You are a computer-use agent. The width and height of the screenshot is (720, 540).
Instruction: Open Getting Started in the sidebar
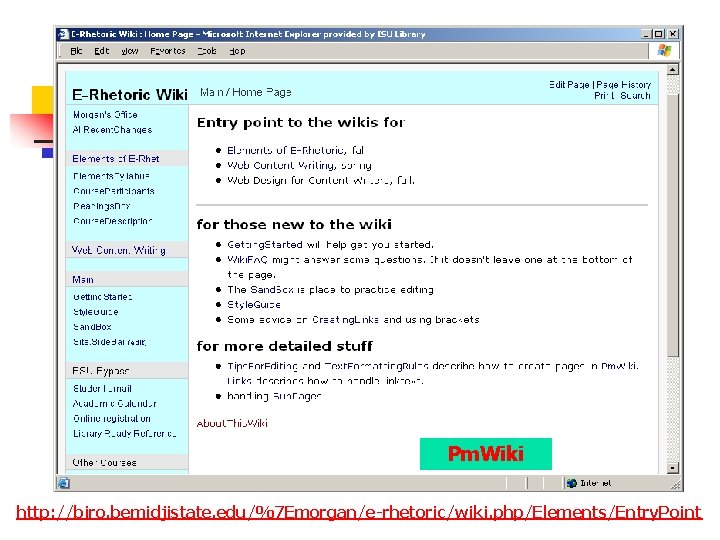(102, 297)
